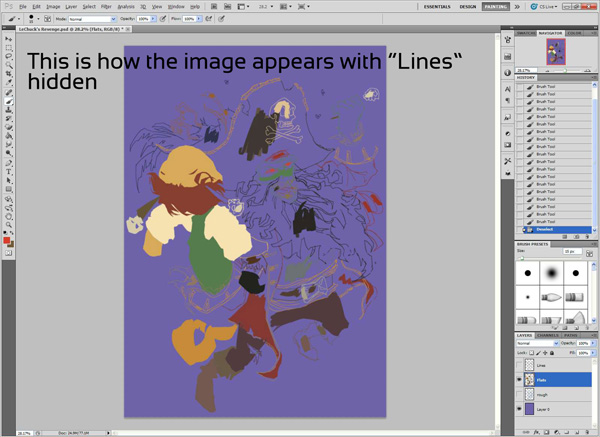Open the Layer menu
Image resolution: width=600 pixels, height=437 pixels.
click(71, 7)
